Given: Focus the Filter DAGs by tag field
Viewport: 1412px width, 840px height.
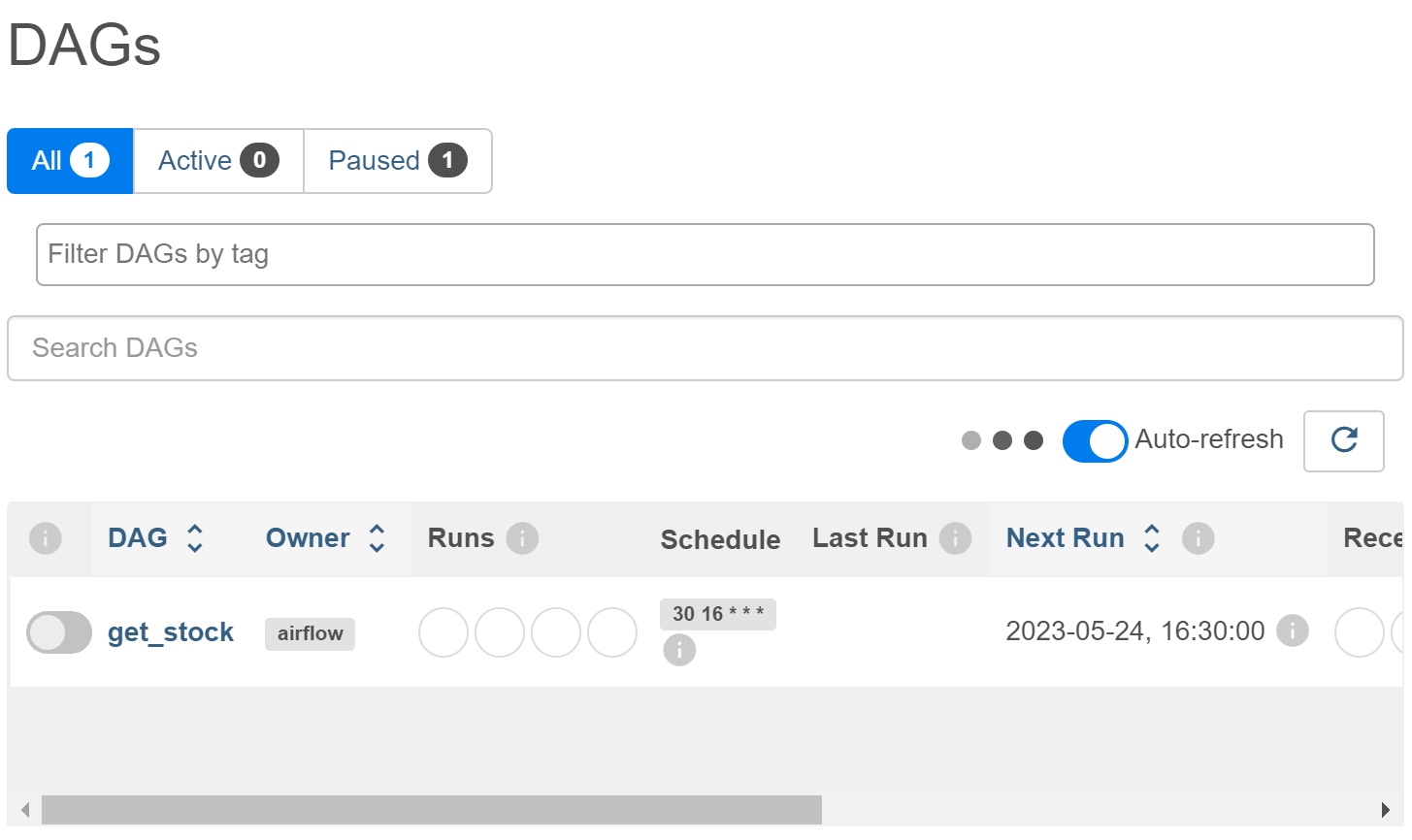Looking at the screenshot, I should pyautogui.click(x=705, y=254).
